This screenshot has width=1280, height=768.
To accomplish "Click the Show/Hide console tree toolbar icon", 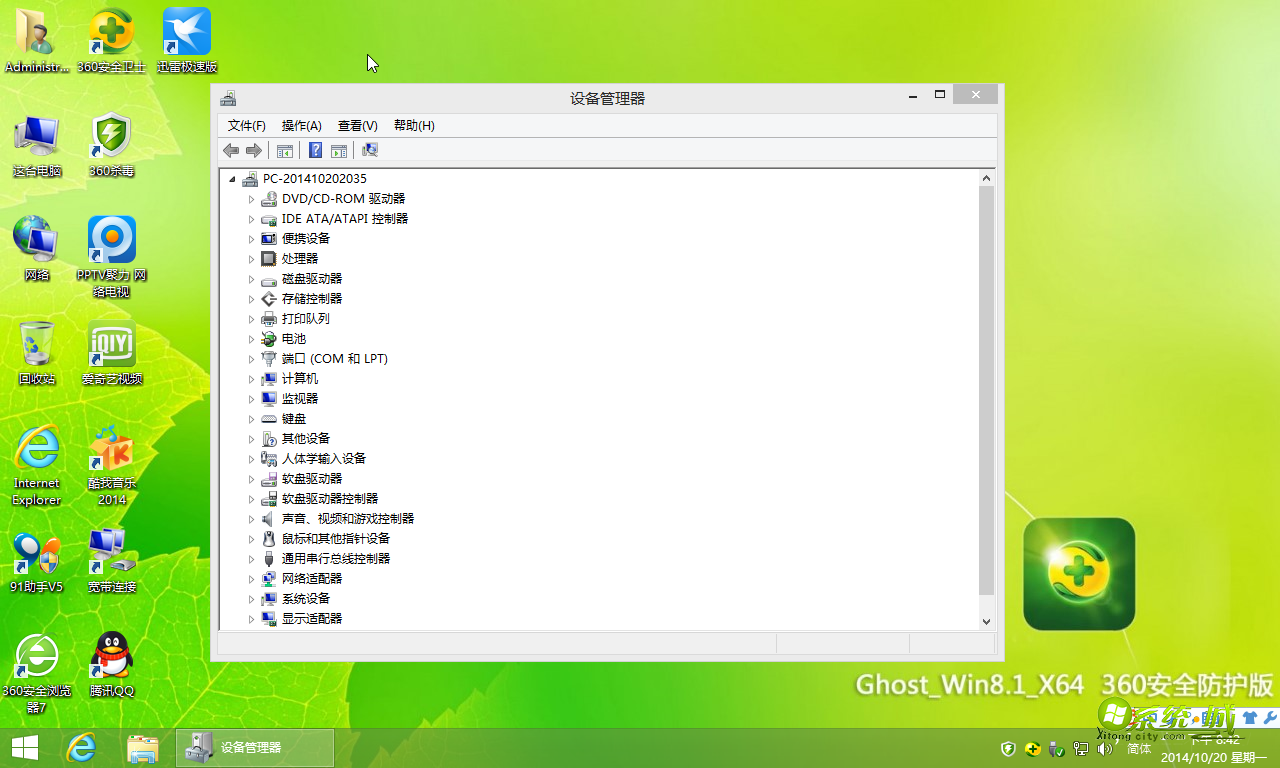I will (285, 149).
